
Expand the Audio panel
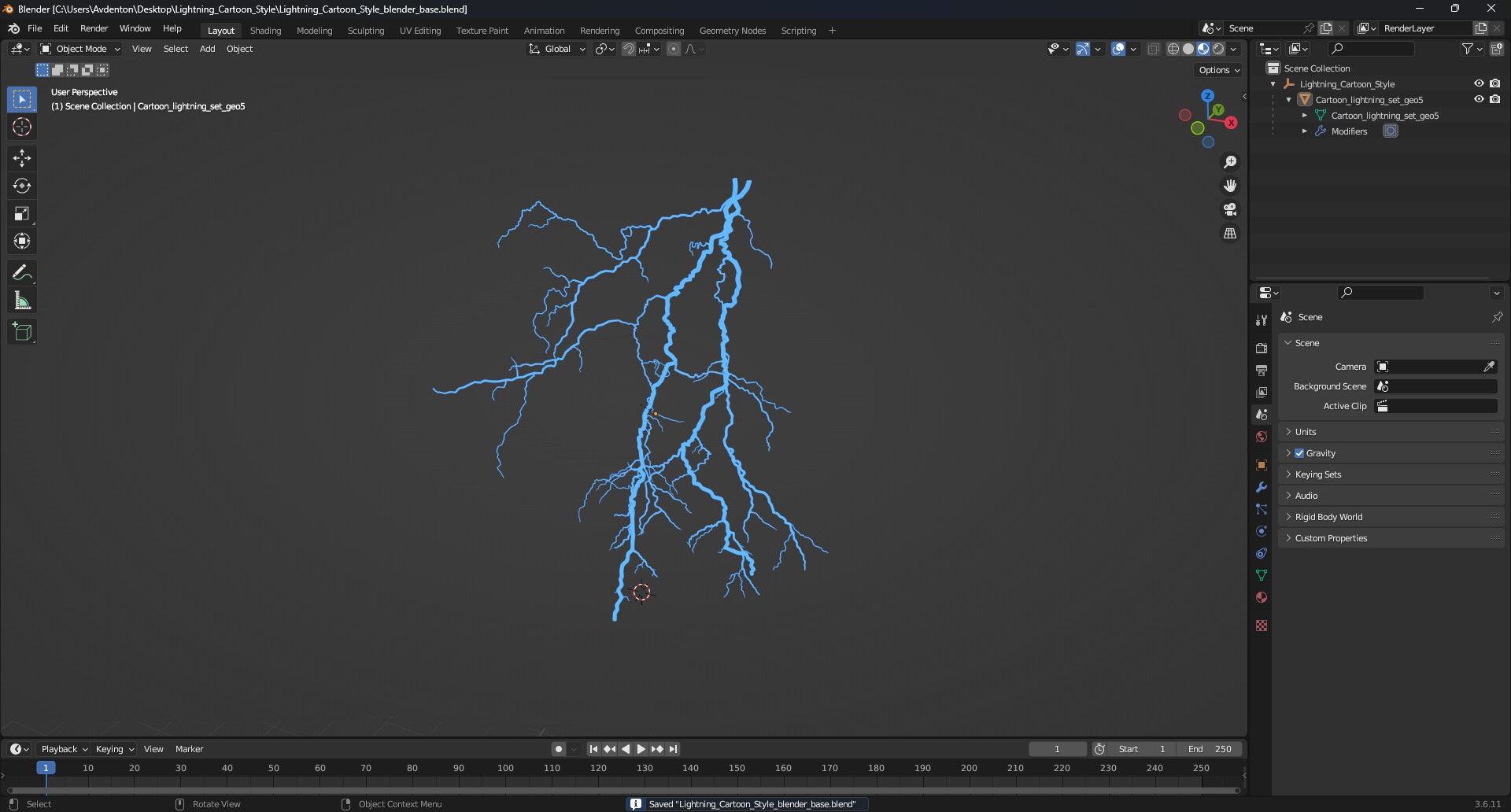[1391, 496]
